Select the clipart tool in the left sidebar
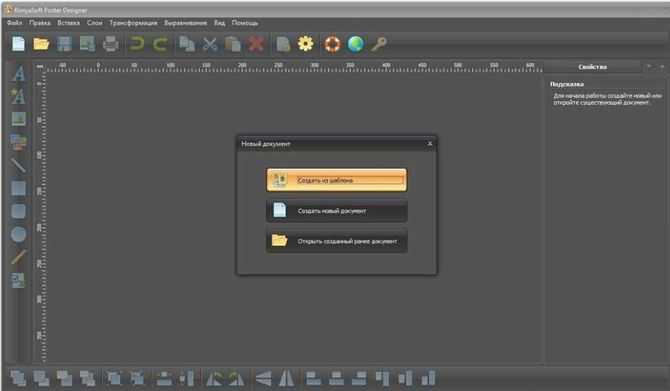This screenshot has width=670, height=391. pos(18,142)
